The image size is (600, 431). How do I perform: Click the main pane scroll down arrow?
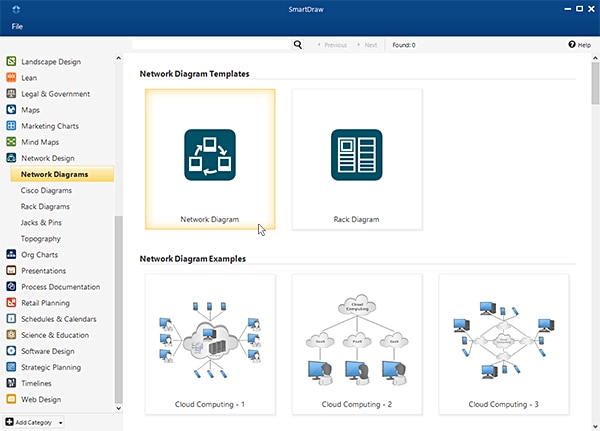(x=595, y=426)
